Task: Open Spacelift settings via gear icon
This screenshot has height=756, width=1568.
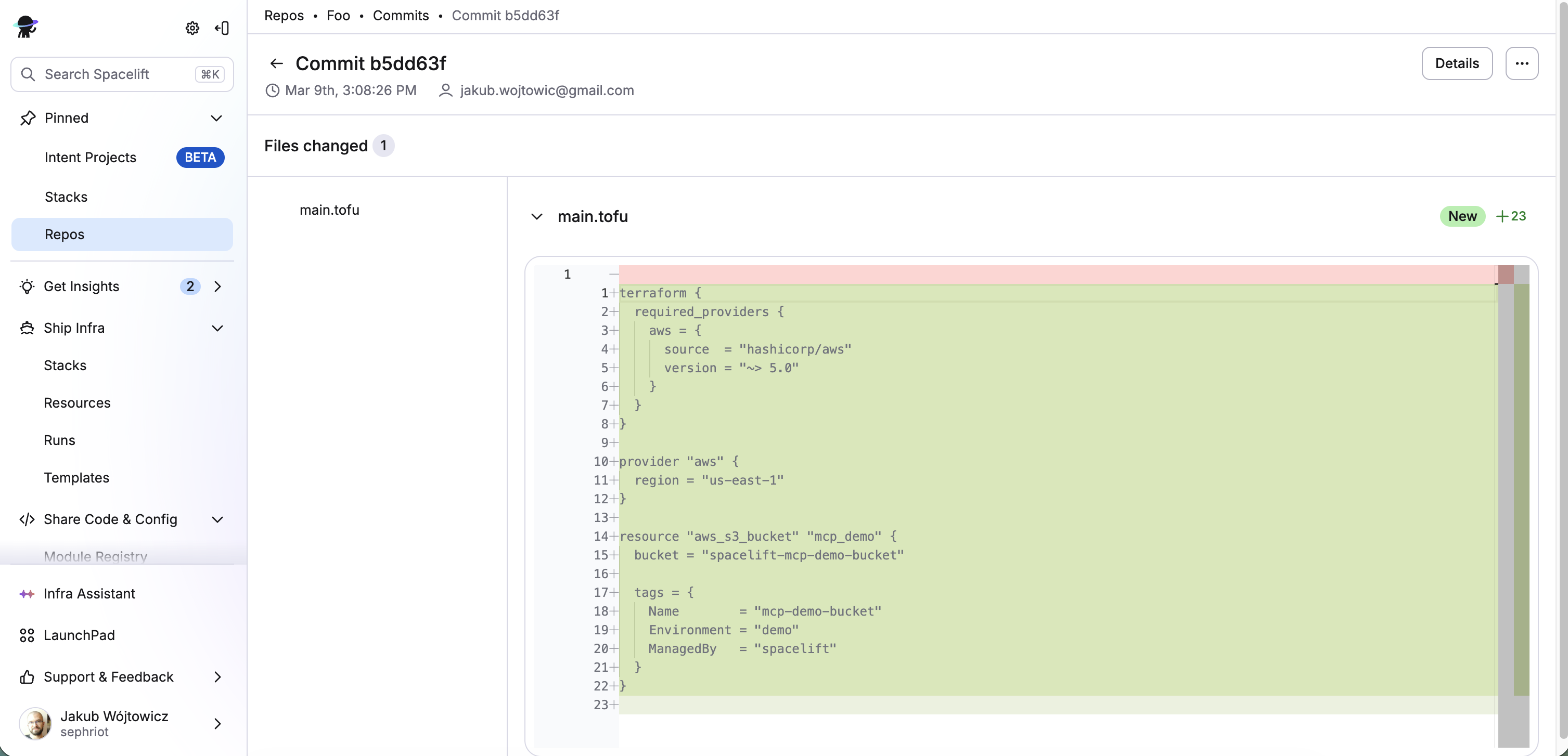Action: coord(192,28)
